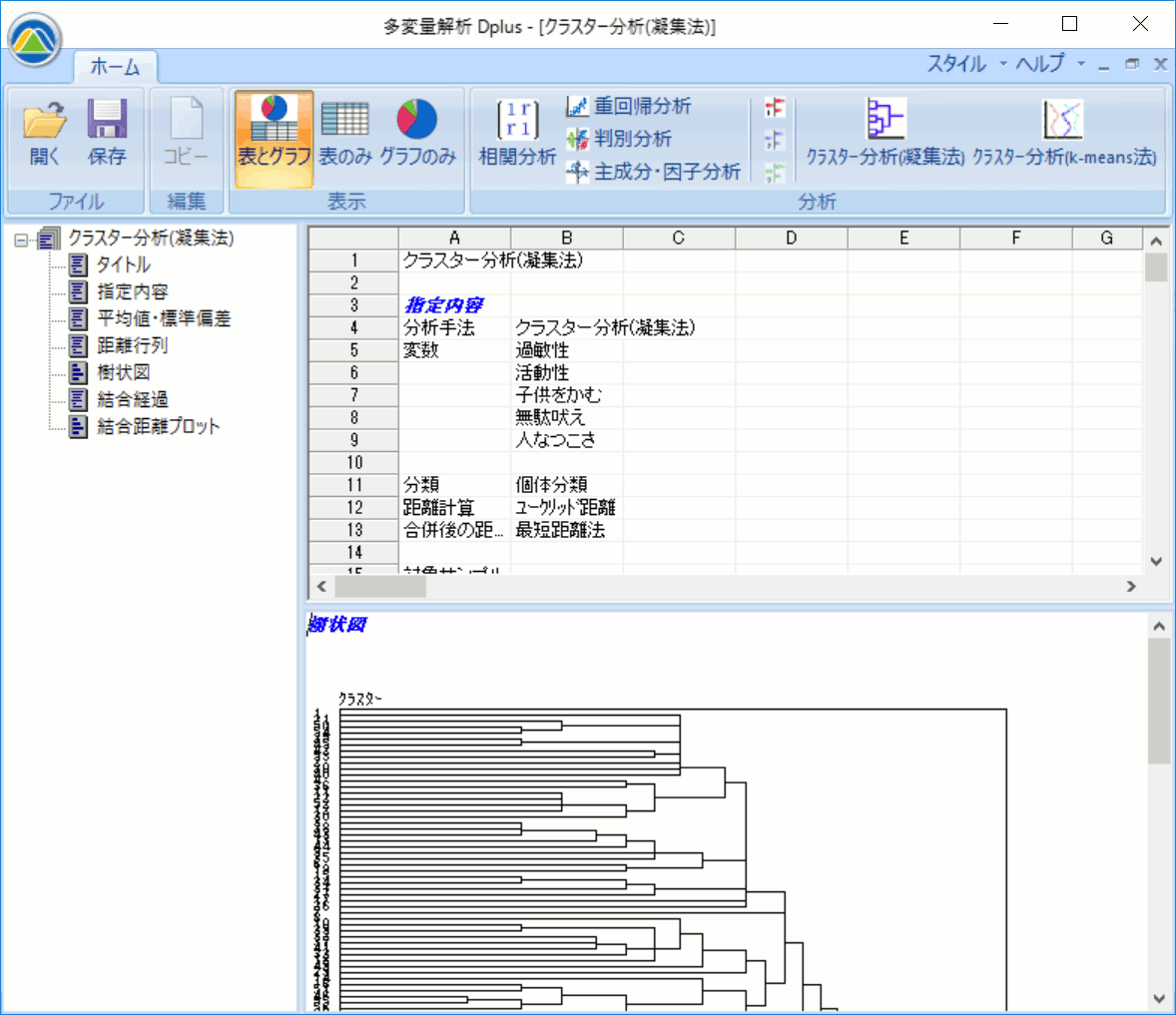The image size is (1176, 1015).
Task: Run 主成分・因子分析 analysis
Action: tap(653, 172)
